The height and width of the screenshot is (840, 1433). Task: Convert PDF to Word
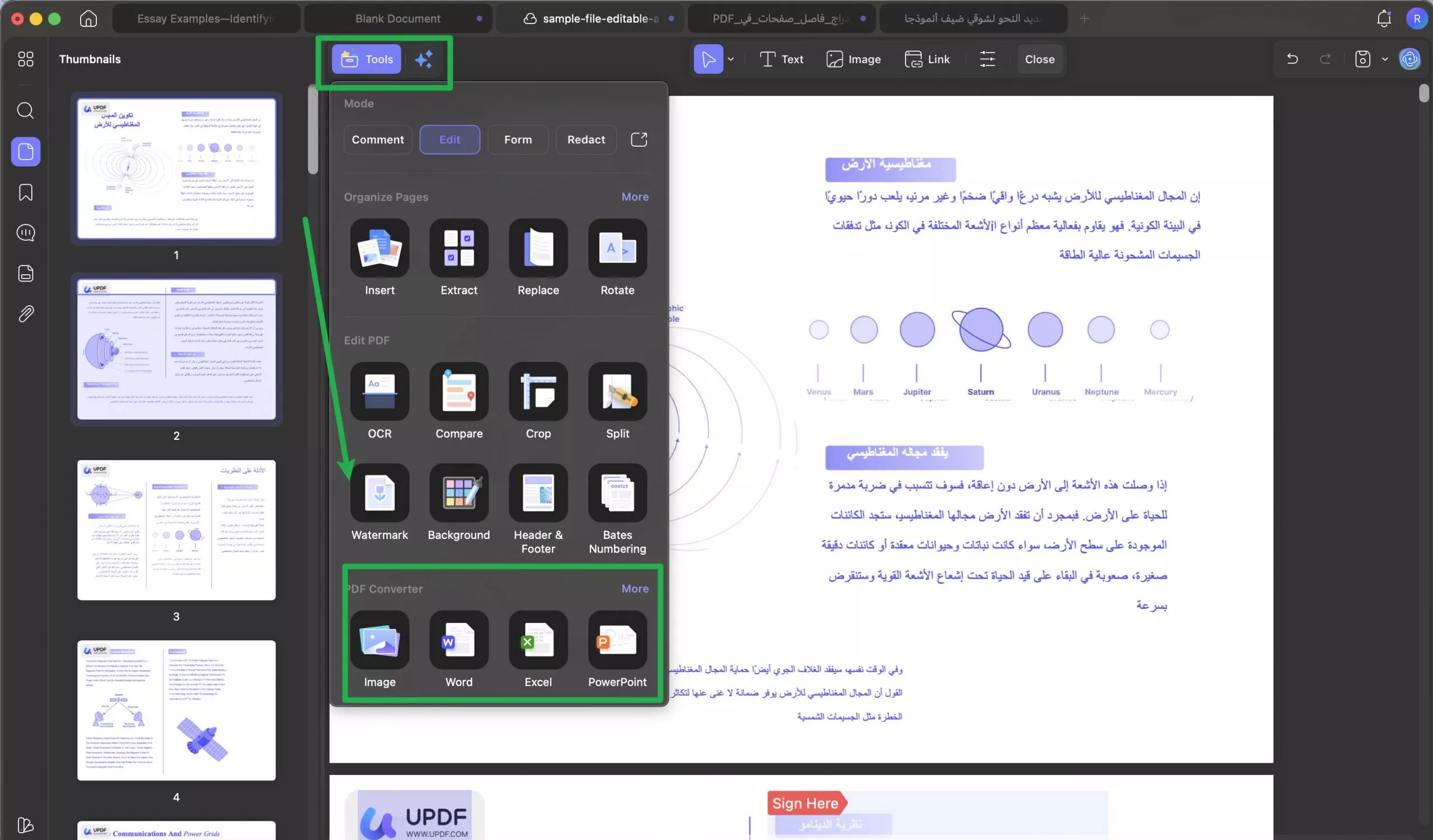click(459, 650)
